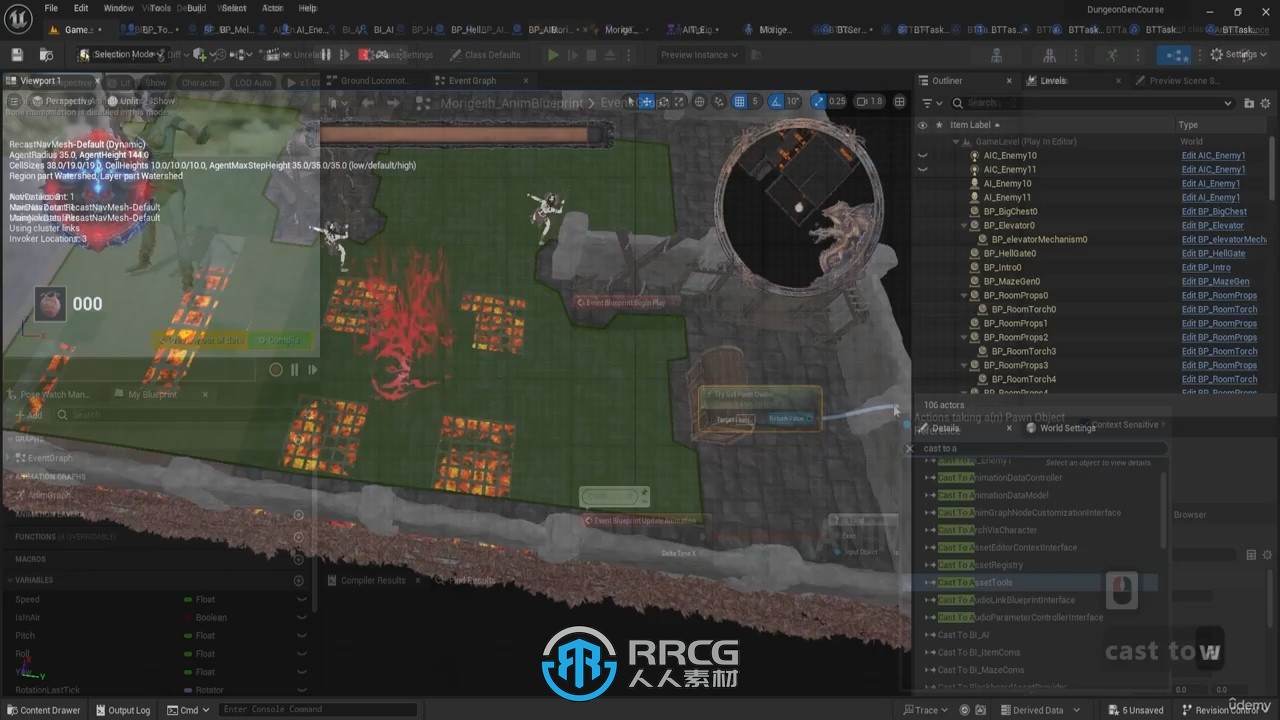Click the green Play button in the toolbar
The height and width of the screenshot is (720, 1280).
pos(553,55)
